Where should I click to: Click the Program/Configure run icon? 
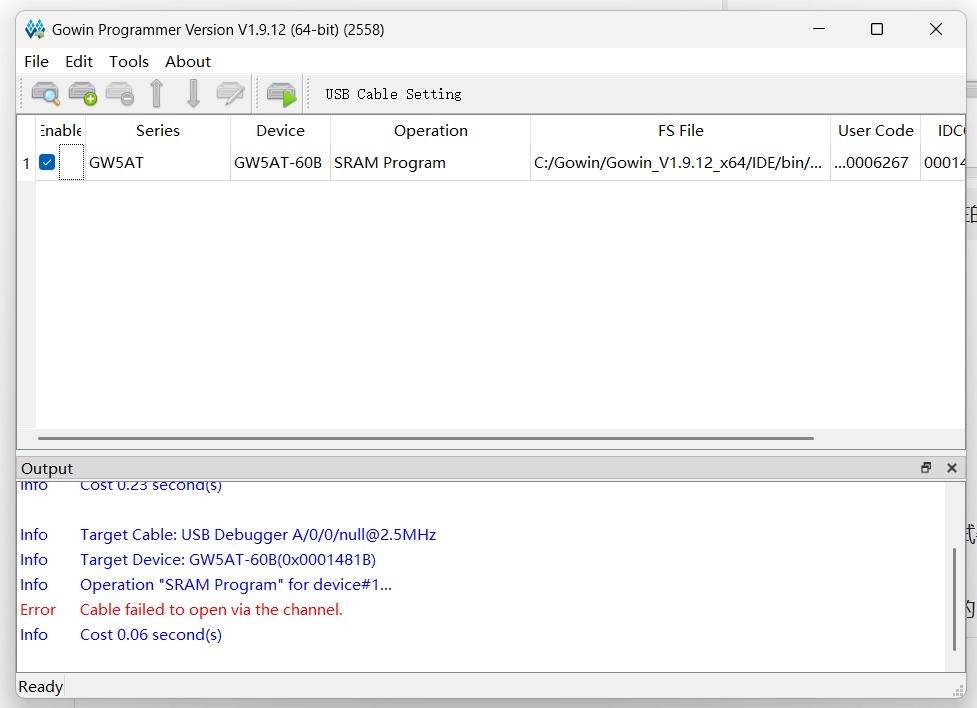pyautogui.click(x=281, y=94)
